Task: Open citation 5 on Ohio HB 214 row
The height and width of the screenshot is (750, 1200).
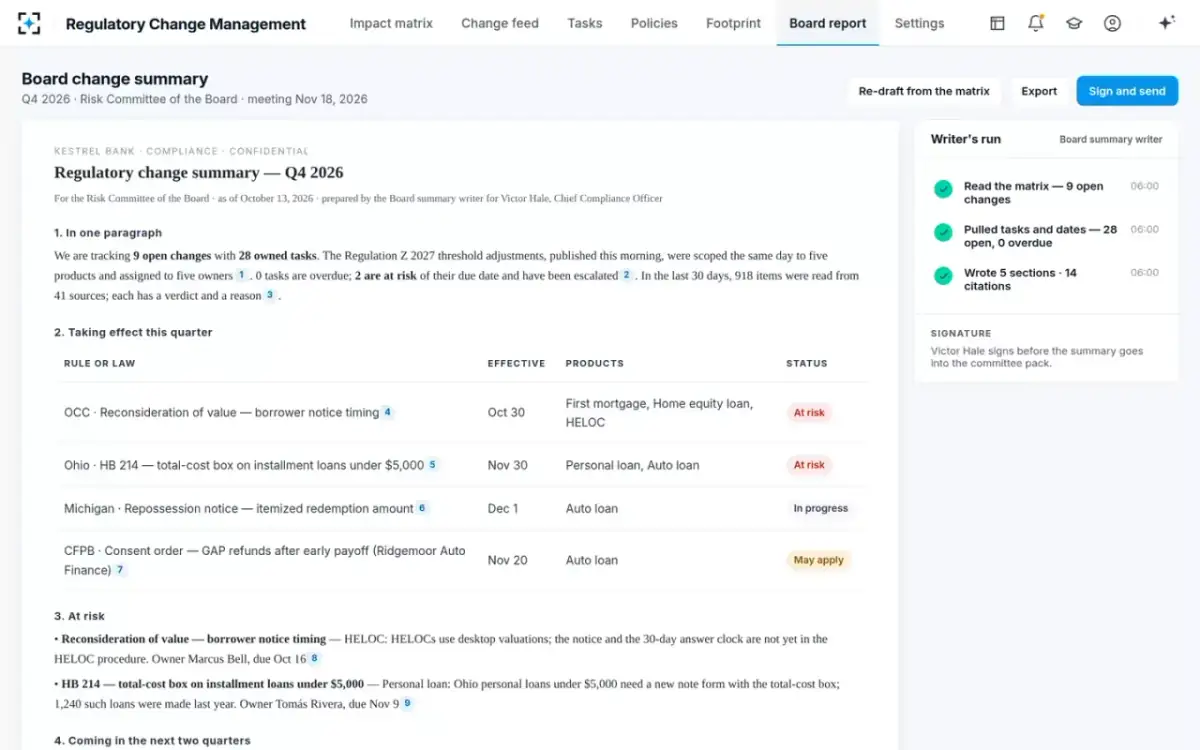Action: coord(433,465)
